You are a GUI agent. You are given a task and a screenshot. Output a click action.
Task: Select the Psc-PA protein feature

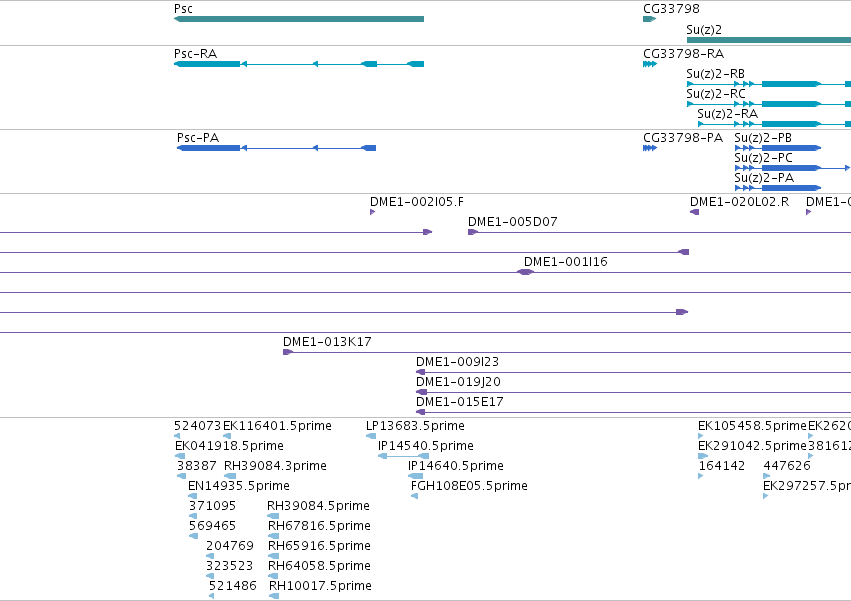276,148
